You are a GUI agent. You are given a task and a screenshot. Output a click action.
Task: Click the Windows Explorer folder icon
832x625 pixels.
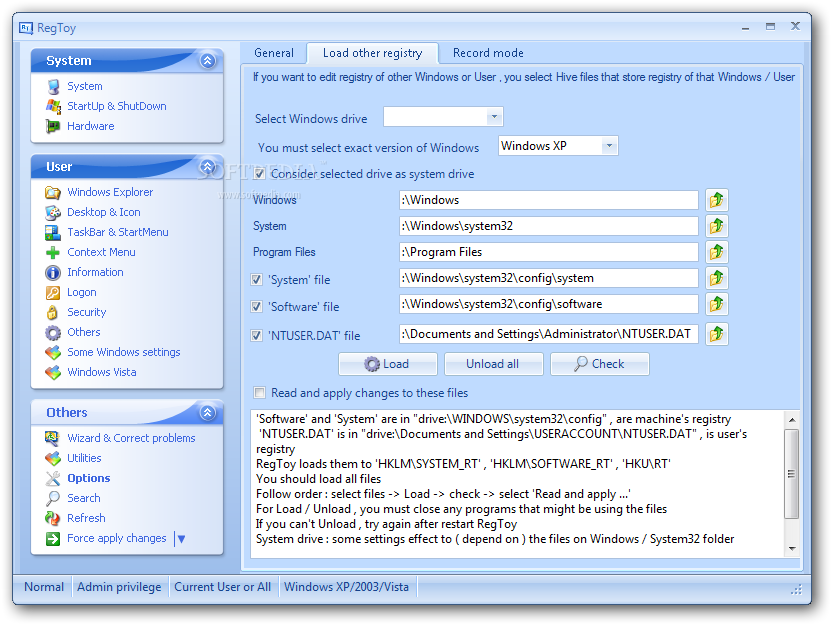point(53,192)
